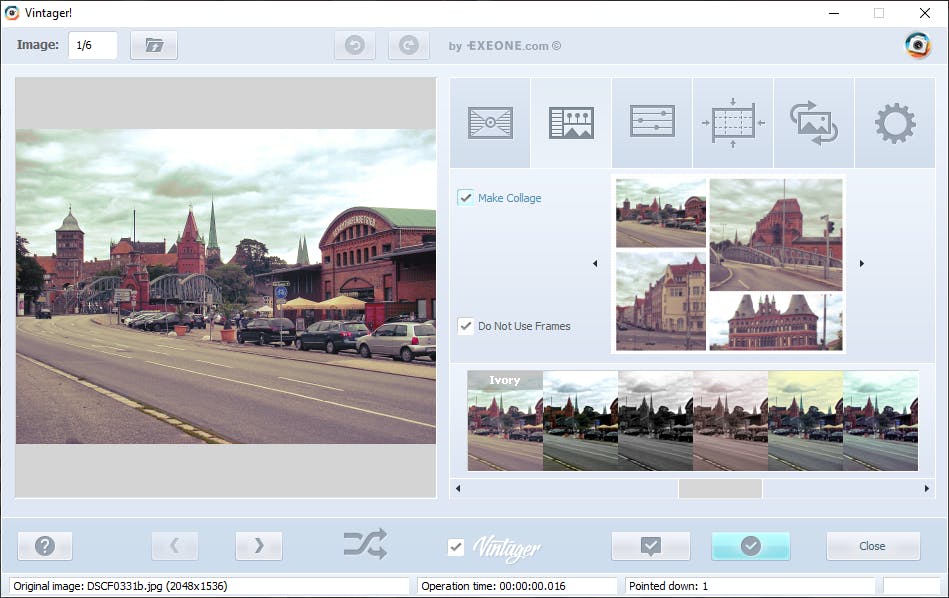
Task: Select the pale pinkish filter thumbnail
Action: coord(731,421)
